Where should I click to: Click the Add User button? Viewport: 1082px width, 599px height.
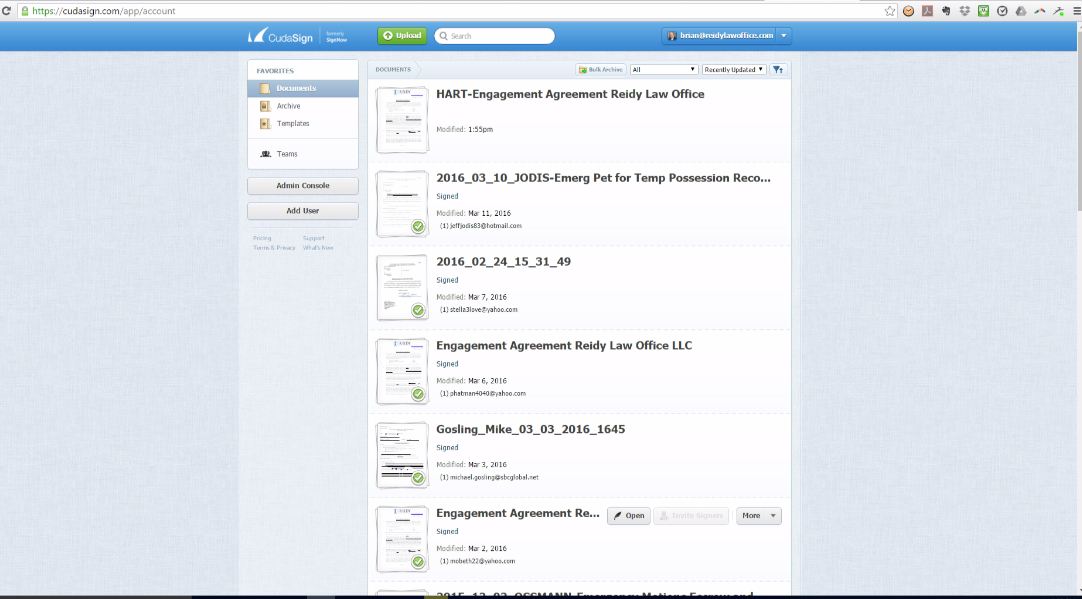pyautogui.click(x=302, y=211)
